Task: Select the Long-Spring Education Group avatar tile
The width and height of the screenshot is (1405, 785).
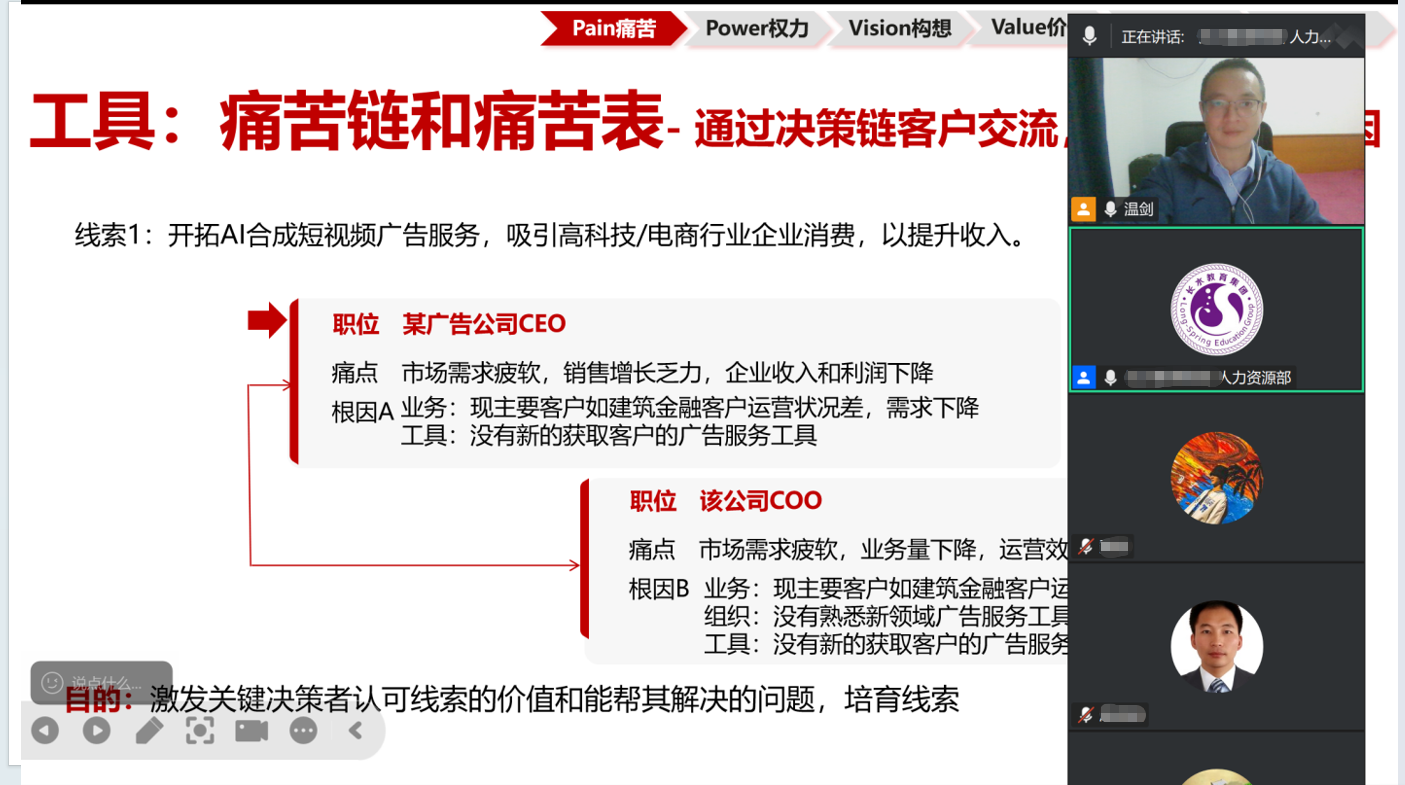Action: pos(1216,309)
